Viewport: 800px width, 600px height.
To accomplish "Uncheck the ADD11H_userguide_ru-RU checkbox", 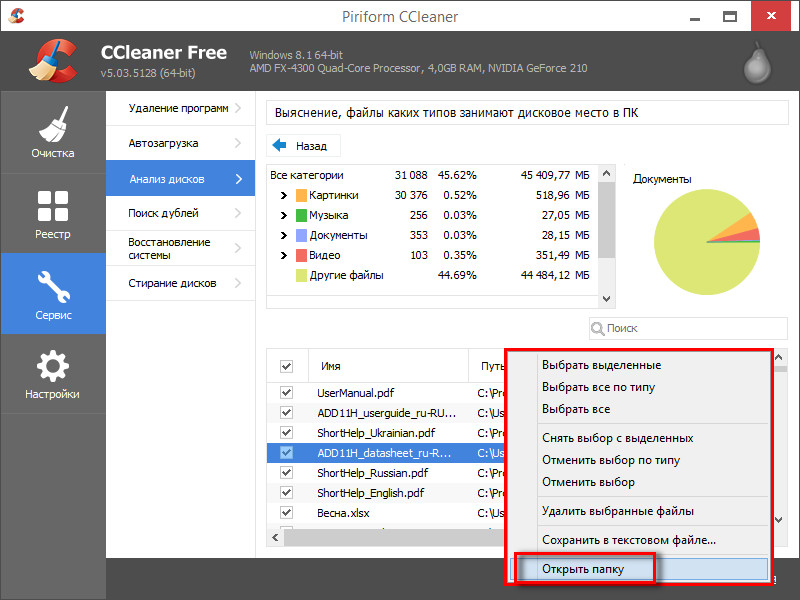I will (286, 412).
